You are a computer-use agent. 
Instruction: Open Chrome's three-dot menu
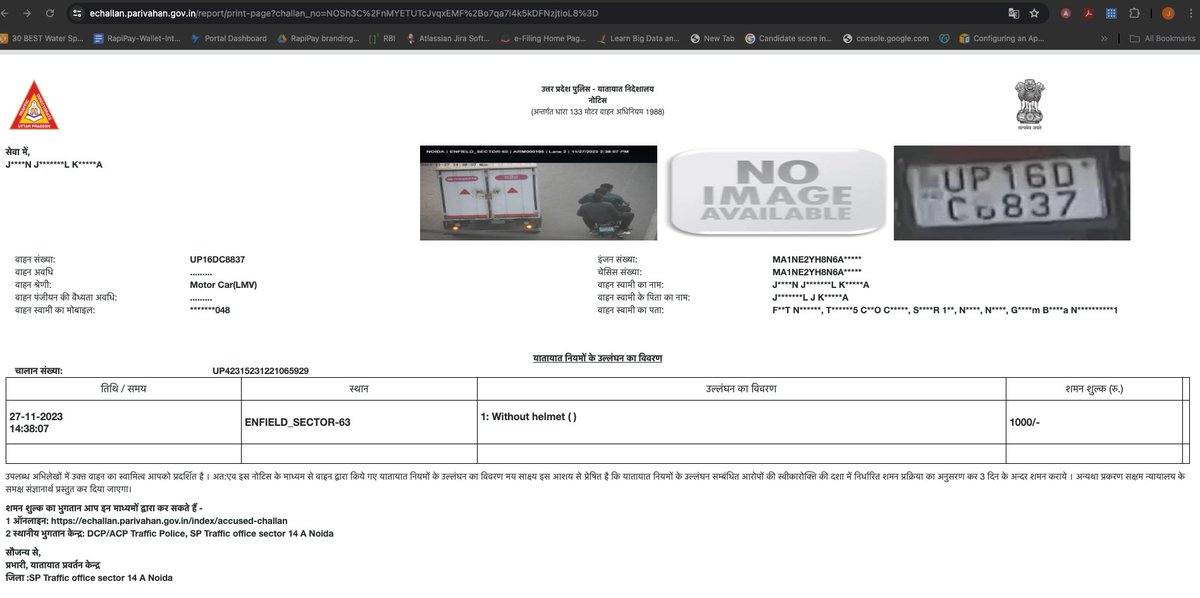pos(1189,13)
